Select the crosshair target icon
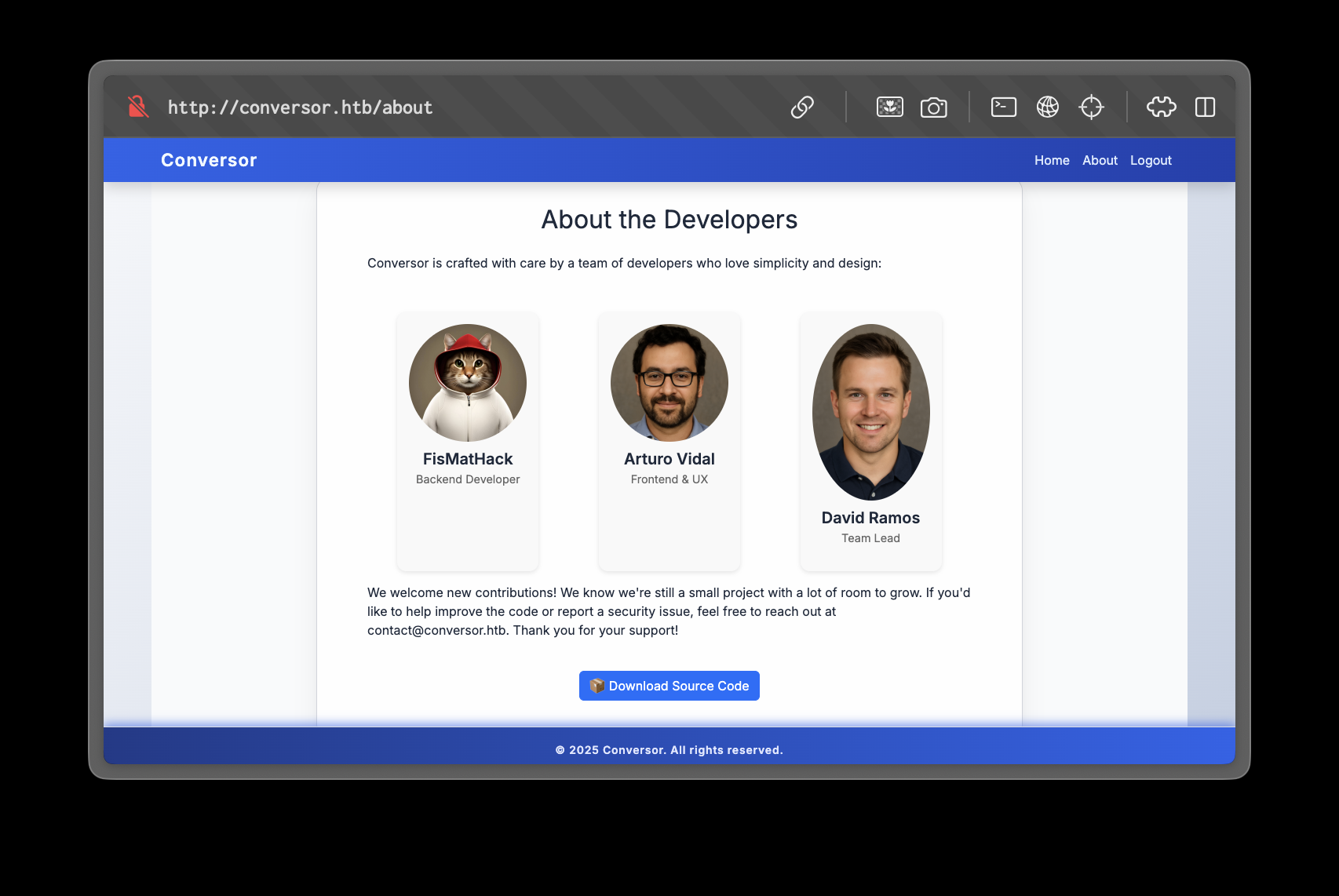Viewport: 1339px width, 896px height. (x=1091, y=107)
